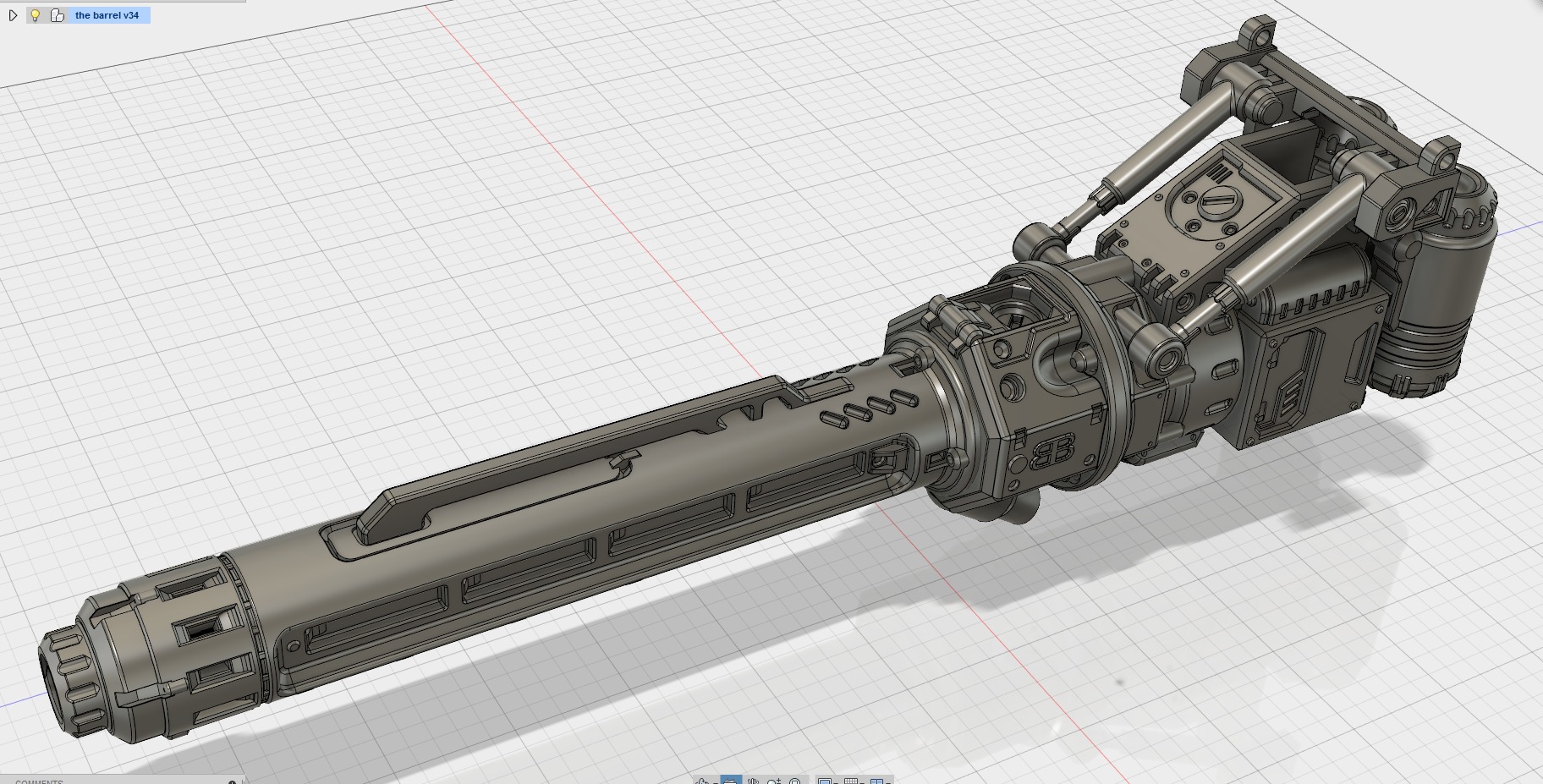This screenshot has height=784, width=1543.
Task: Select the Orbit tool in the navigation bar
Action: point(702,782)
